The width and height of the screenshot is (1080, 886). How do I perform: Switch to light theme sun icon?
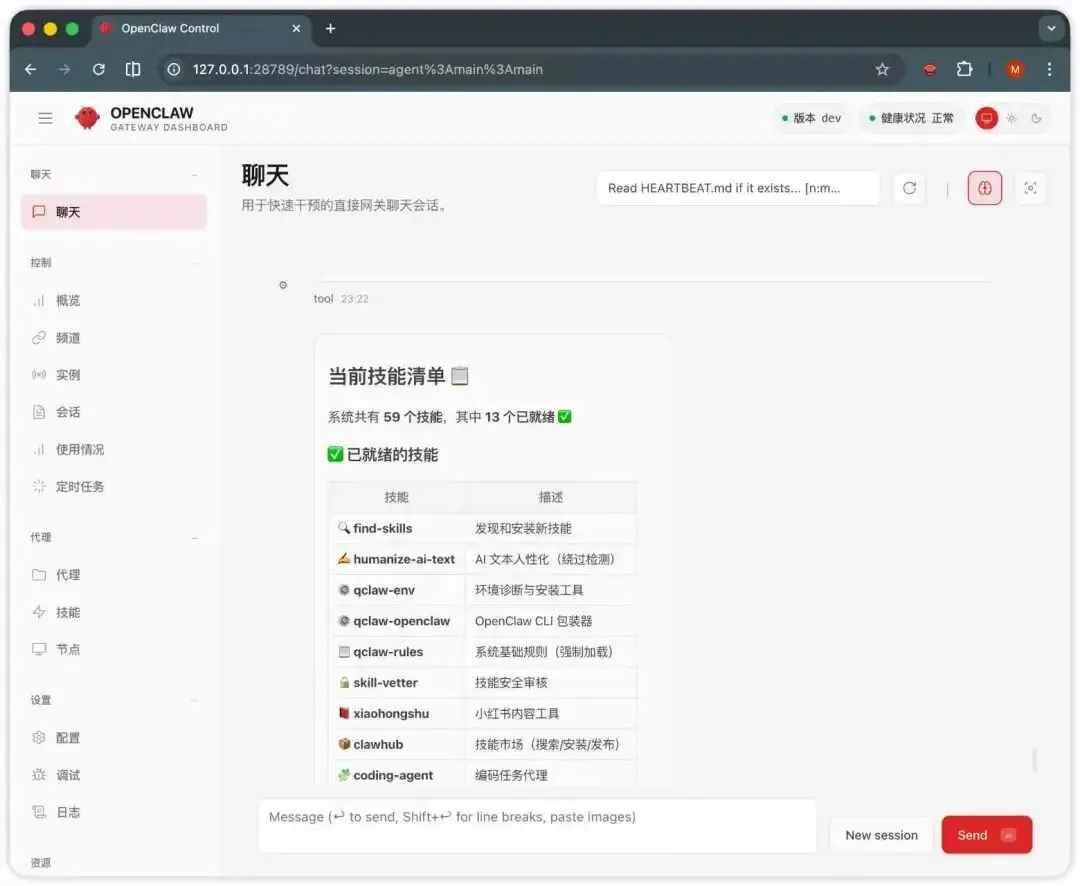coord(1011,119)
